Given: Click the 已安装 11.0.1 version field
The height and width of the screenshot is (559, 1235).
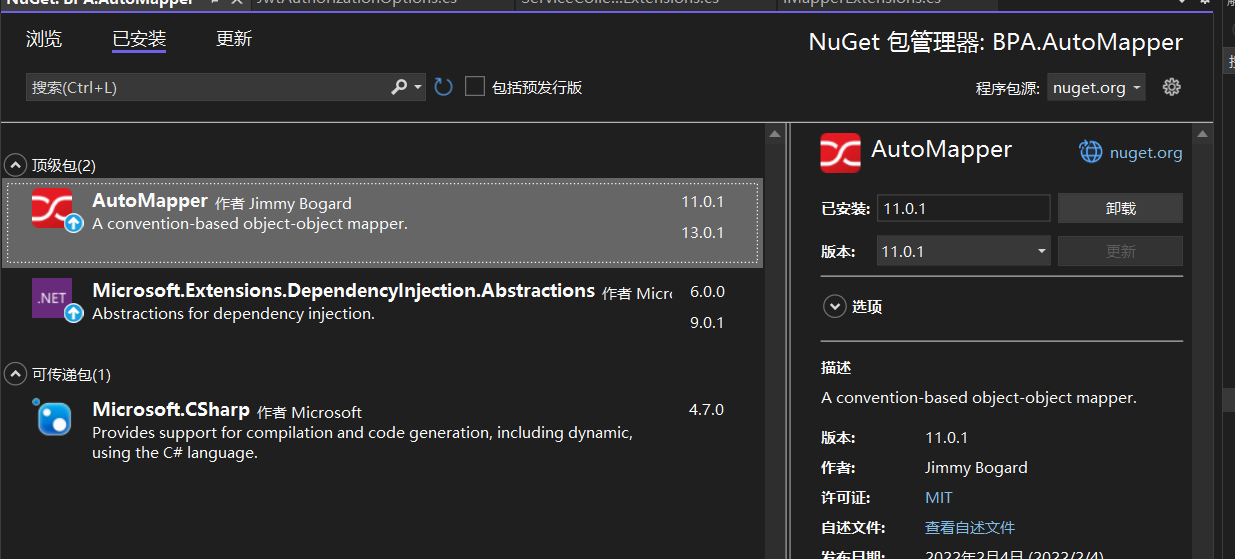Looking at the screenshot, I should point(963,208).
